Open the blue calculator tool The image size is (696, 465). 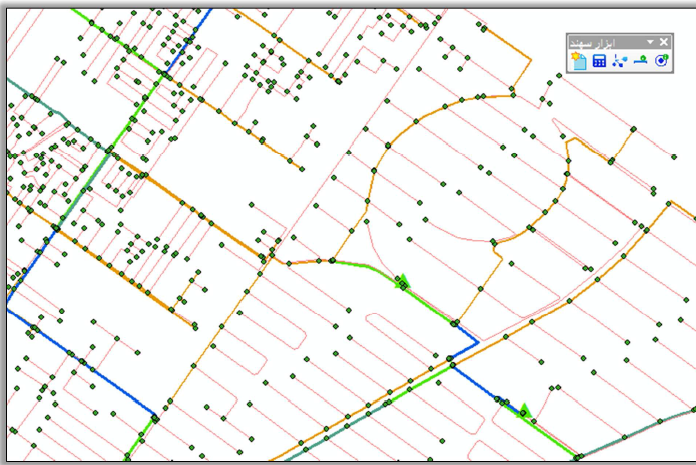599,61
